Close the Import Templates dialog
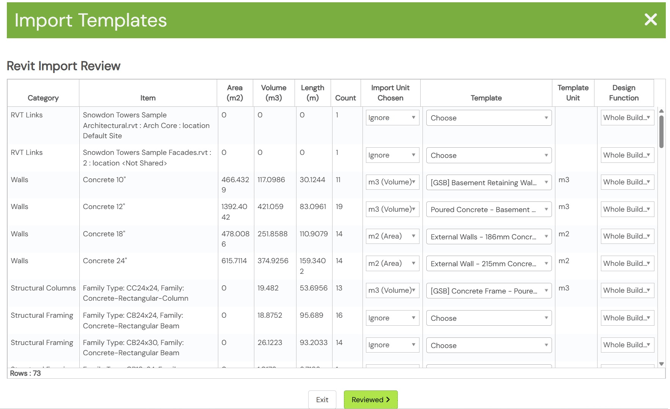The width and height of the screenshot is (670, 409). pyautogui.click(x=650, y=19)
